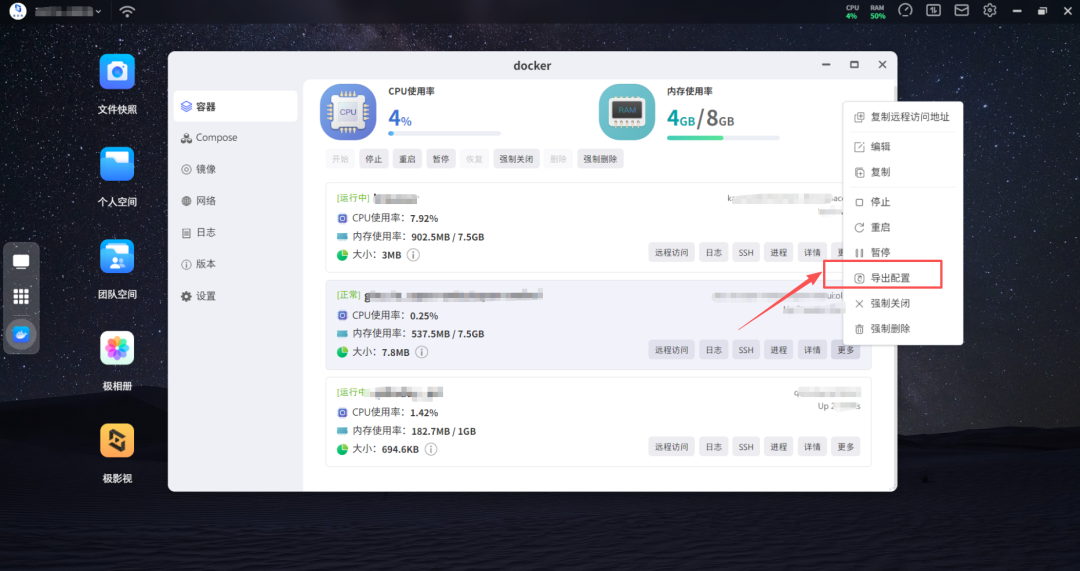Click 远程访问 in the 537.5MB container row
Screen dimensions: 1080x571
click(672, 350)
